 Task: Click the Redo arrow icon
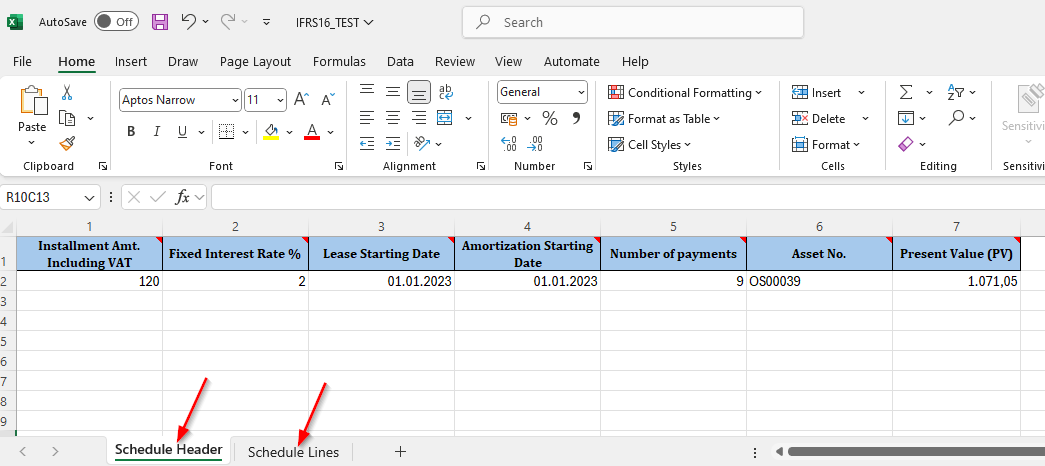(228, 21)
